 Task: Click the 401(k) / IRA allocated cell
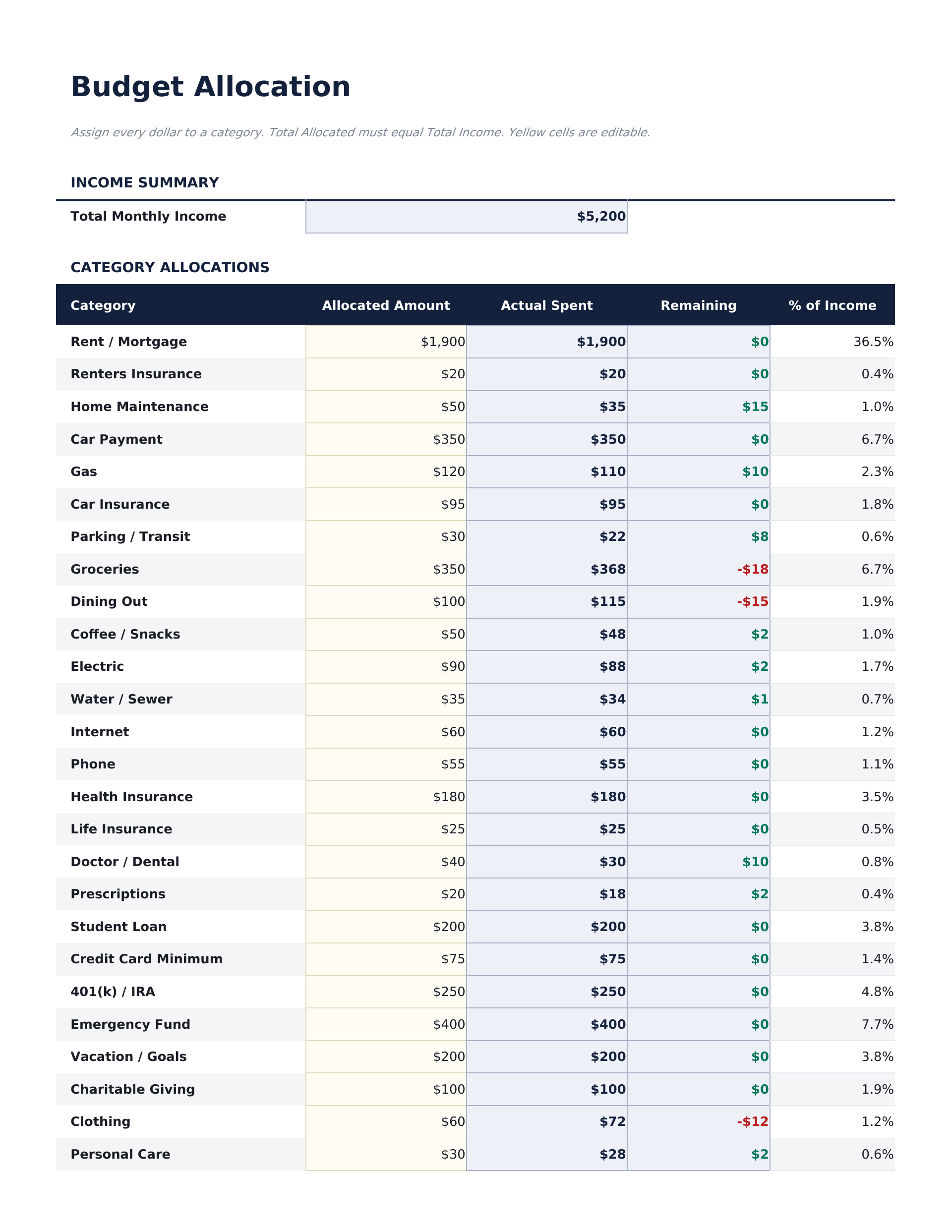click(386, 992)
